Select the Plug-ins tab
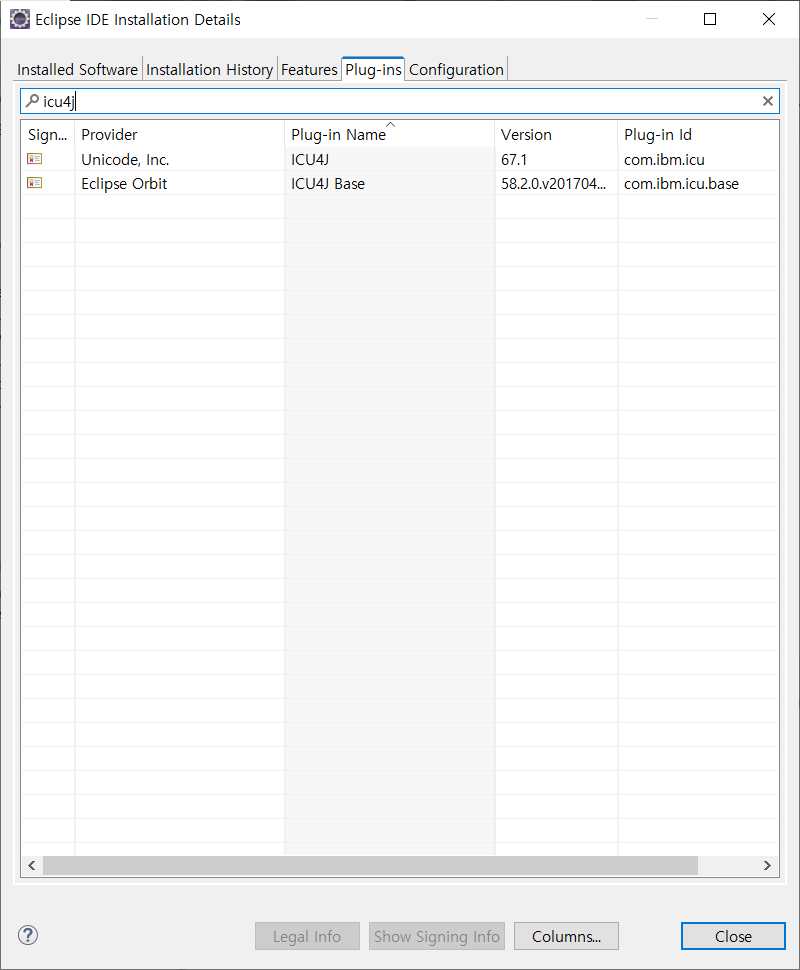 pos(373,69)
